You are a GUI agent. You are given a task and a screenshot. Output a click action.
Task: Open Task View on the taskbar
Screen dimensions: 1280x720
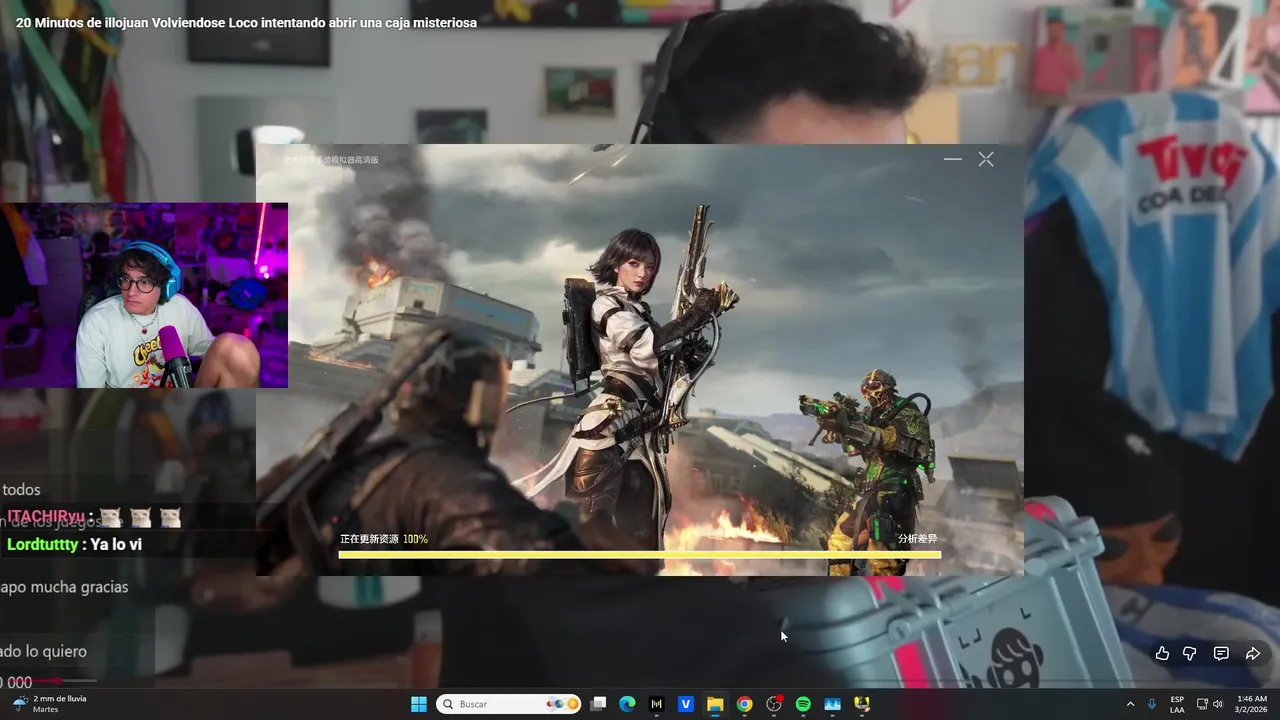pyautogui.click(x=598, y=704)
